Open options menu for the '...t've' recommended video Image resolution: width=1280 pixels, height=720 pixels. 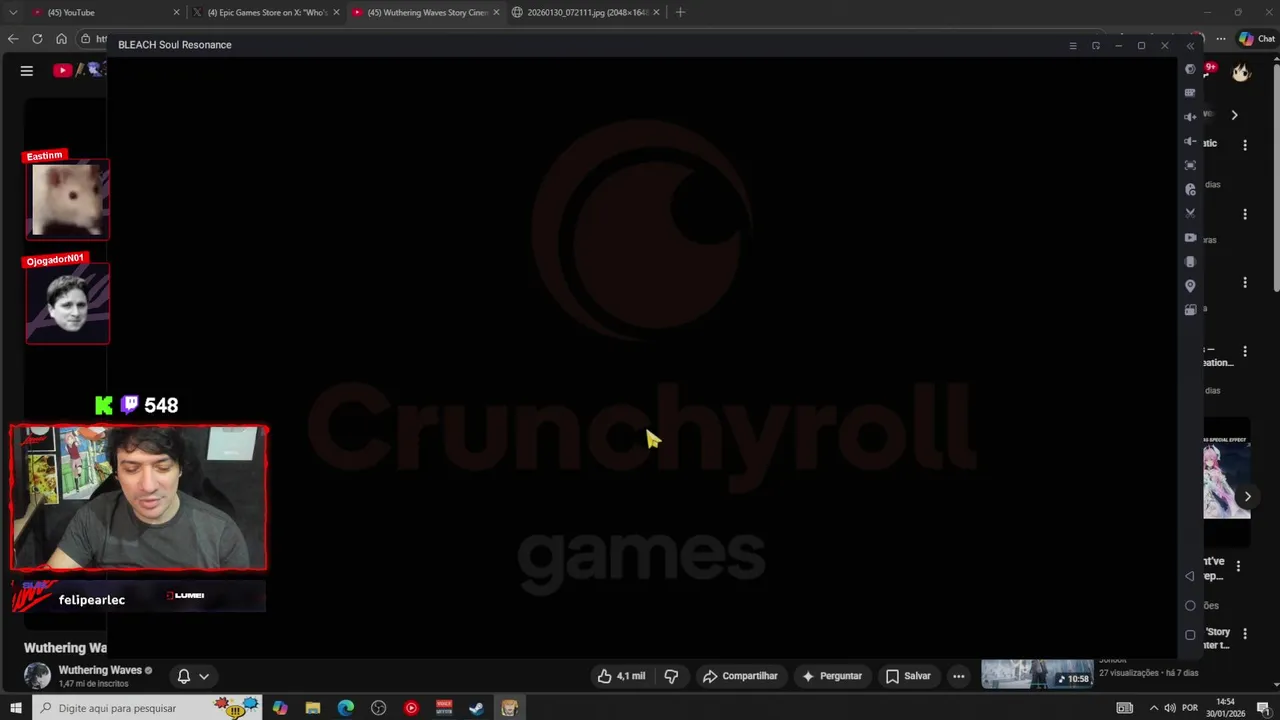click(1239, 566)
